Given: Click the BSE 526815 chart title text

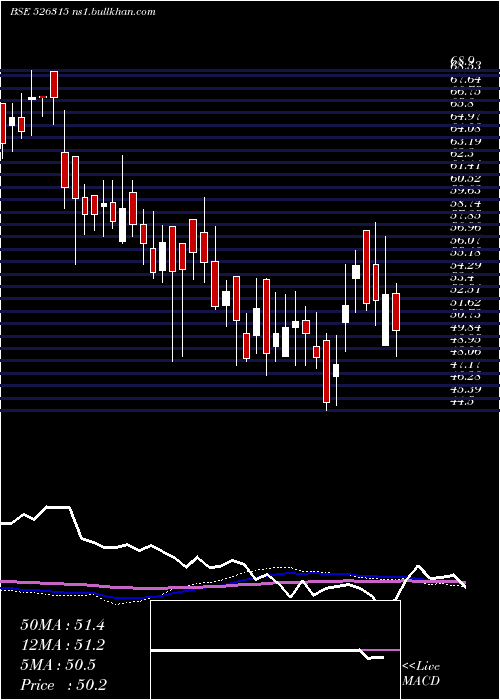Looking at the screenshot, I should [83, 12].
